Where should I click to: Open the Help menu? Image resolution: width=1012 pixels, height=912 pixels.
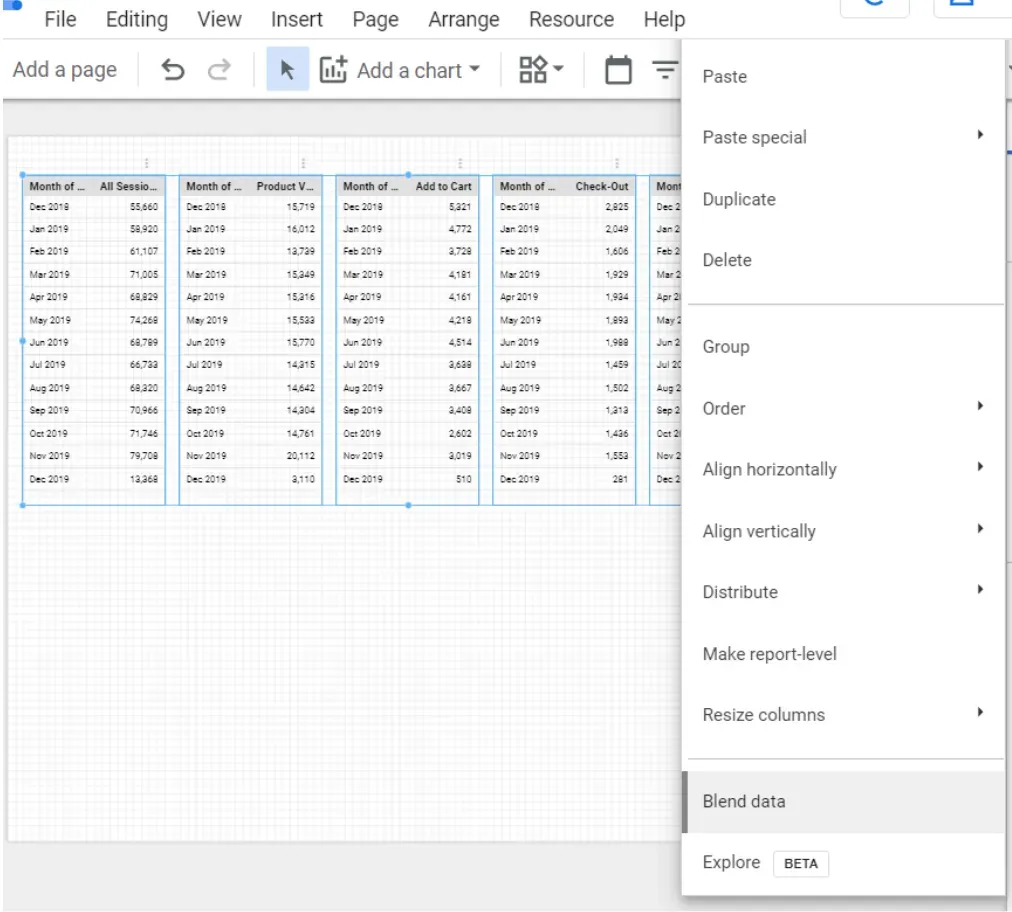(x=664, y=19)
